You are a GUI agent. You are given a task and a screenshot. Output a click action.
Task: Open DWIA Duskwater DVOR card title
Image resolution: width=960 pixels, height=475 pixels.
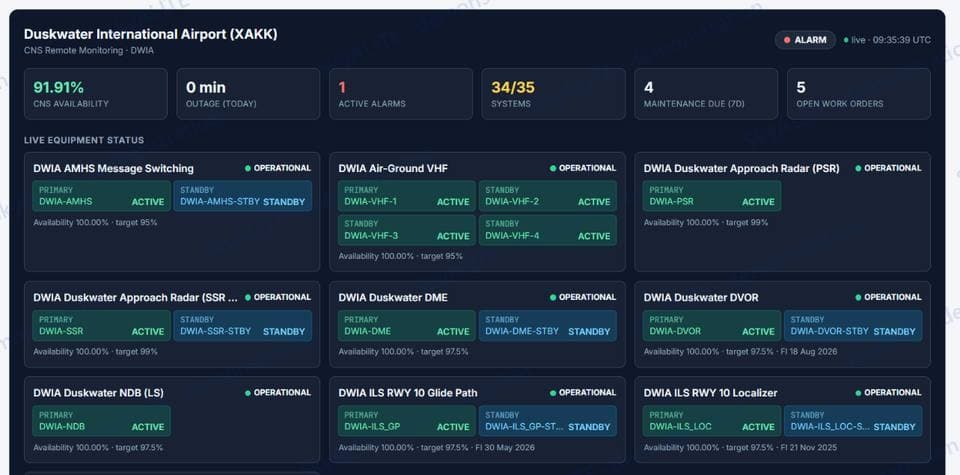coord(701,298)
